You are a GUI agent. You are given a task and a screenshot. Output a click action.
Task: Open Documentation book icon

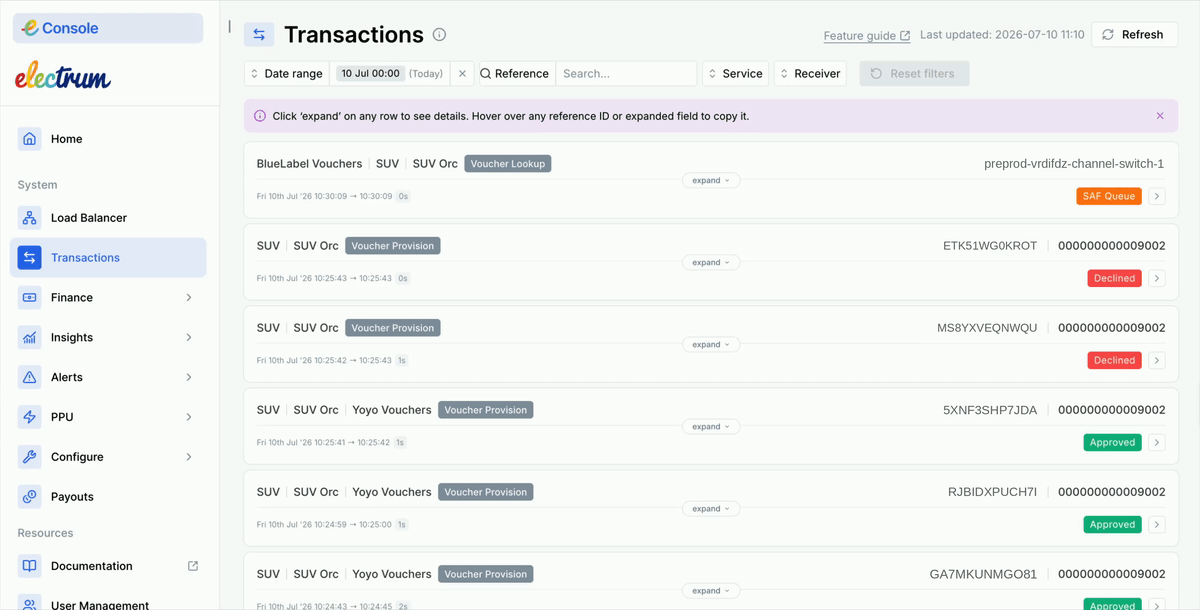[30, 566]
